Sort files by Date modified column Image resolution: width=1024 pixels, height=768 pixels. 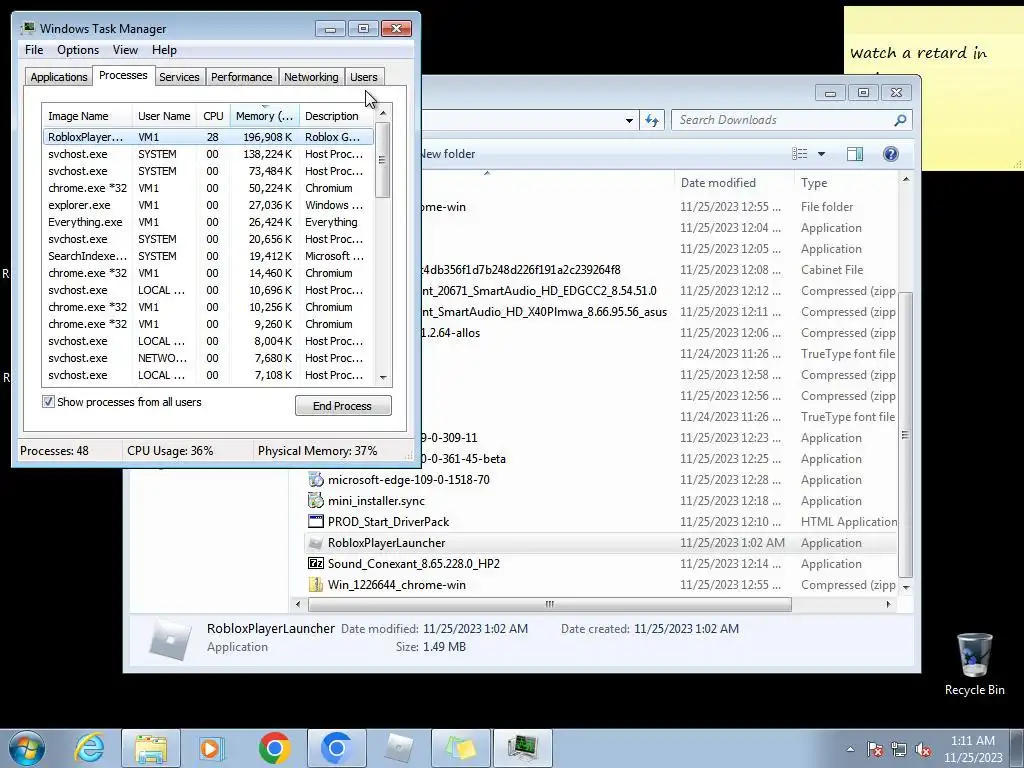[x=733, y=183]
